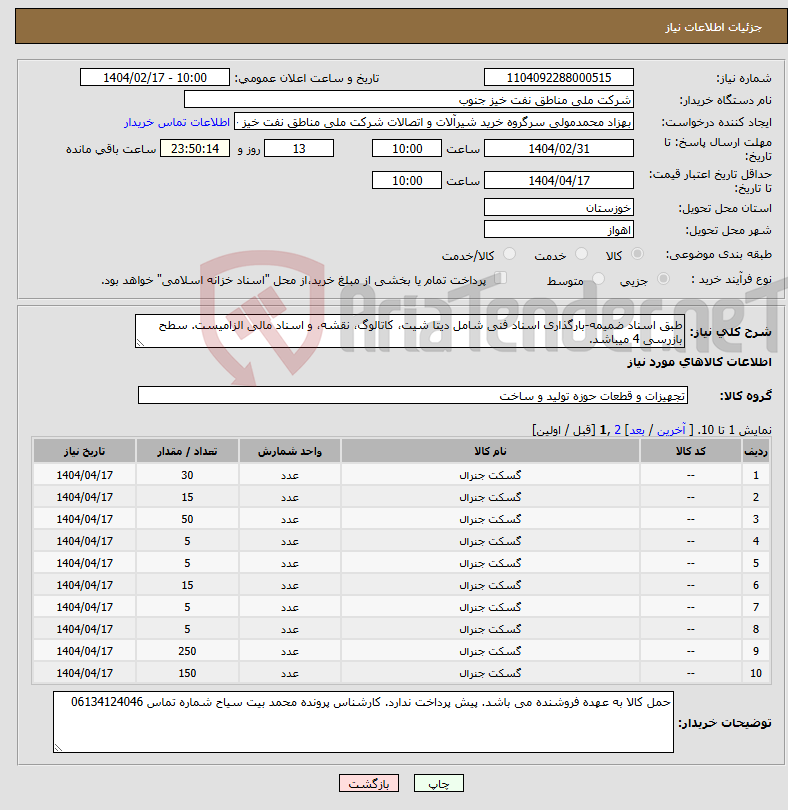Click the announcement date field 1404/02/17 - 10:00
This screenshot has width=788, height=810.
point(154,77)
